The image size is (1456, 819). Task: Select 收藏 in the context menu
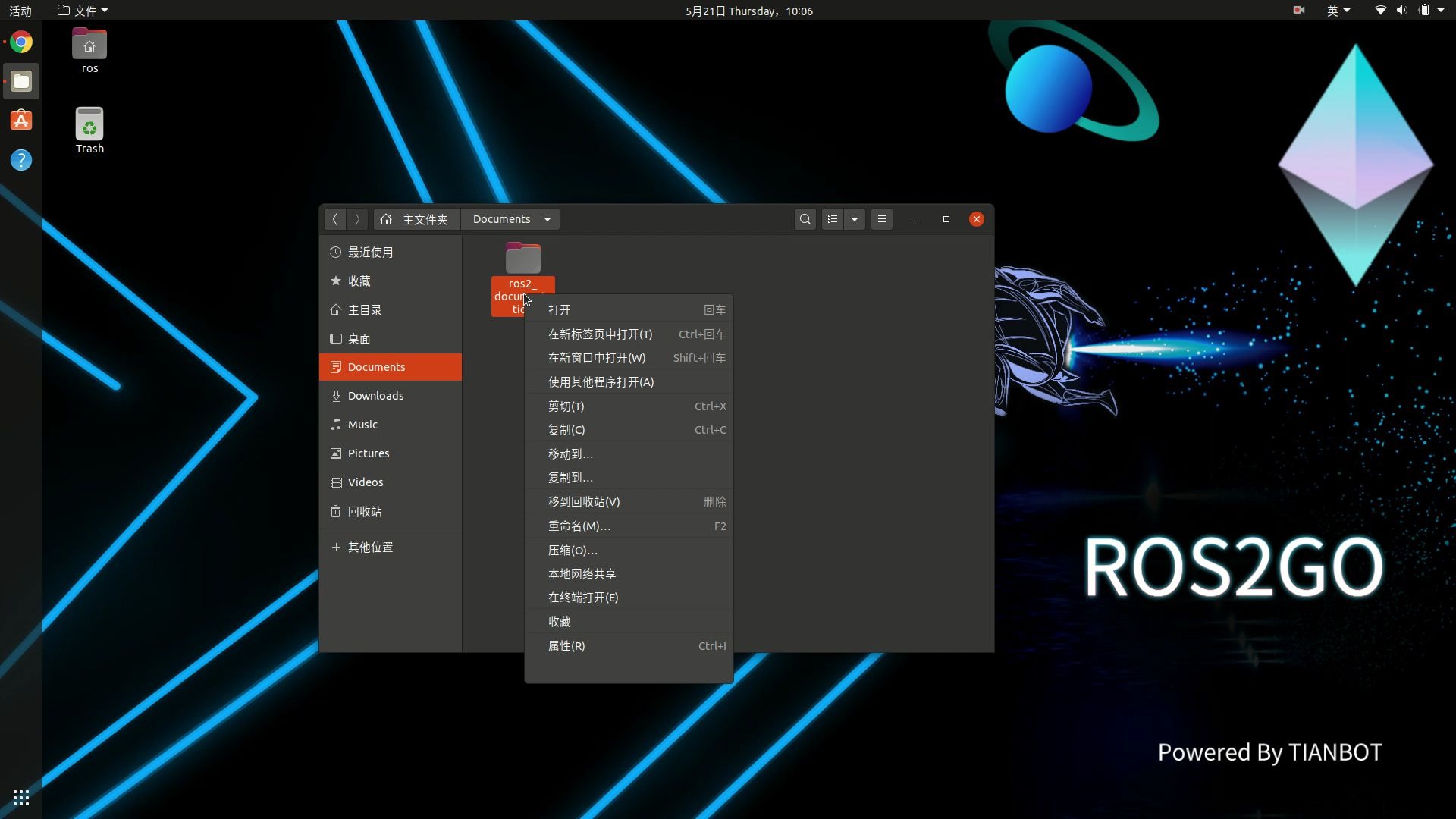coord(629,622)
